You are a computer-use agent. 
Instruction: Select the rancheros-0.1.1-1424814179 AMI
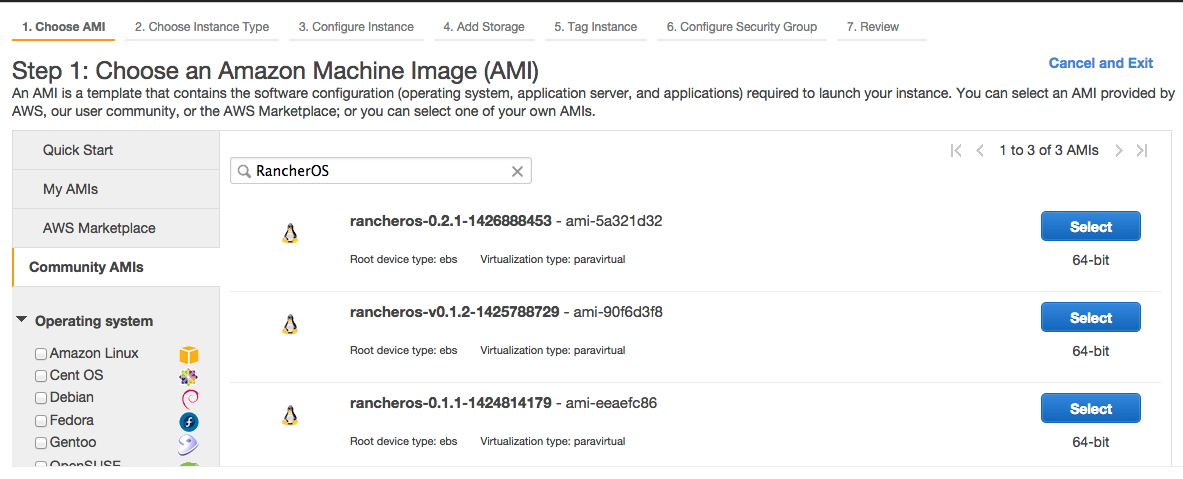click(x=1090, y=408)
